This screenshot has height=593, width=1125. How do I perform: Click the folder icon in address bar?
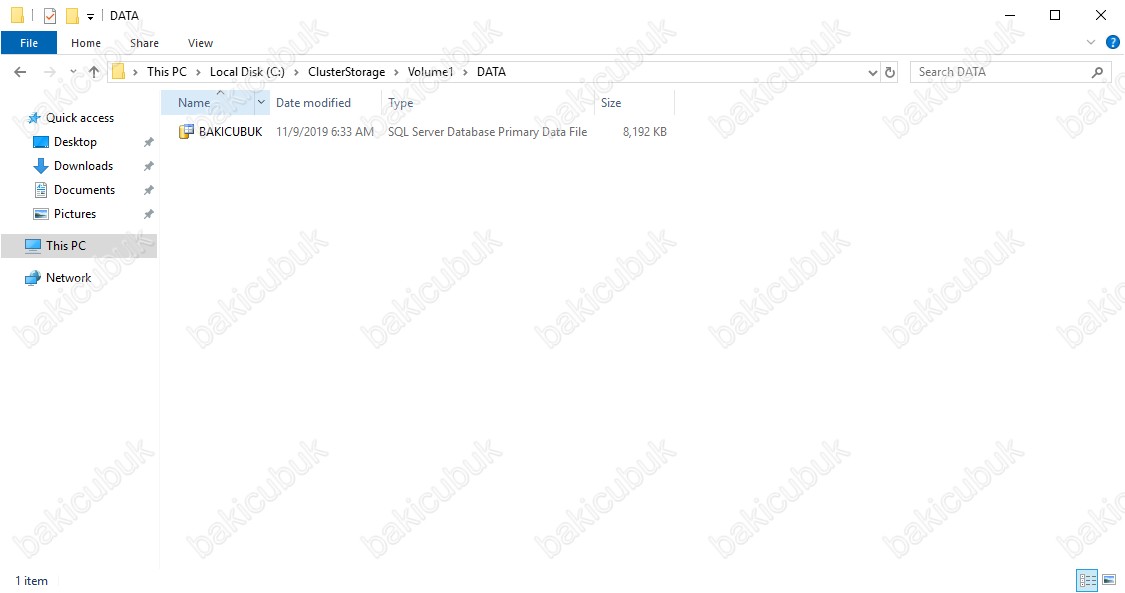click(x=118, y=72)
